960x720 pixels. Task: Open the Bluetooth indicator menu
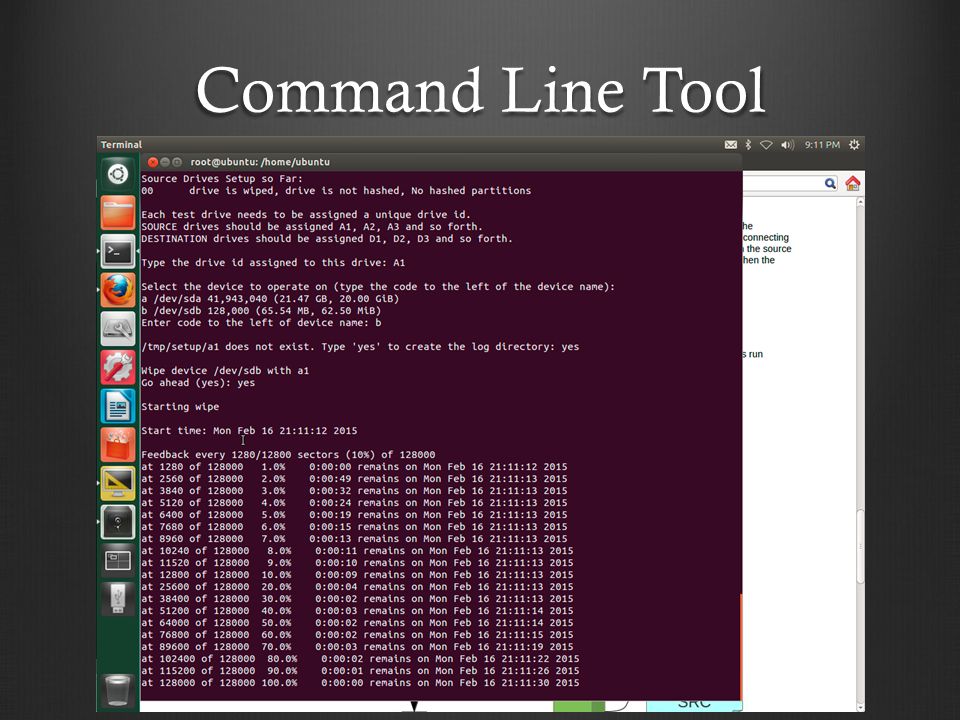(748, 145)
